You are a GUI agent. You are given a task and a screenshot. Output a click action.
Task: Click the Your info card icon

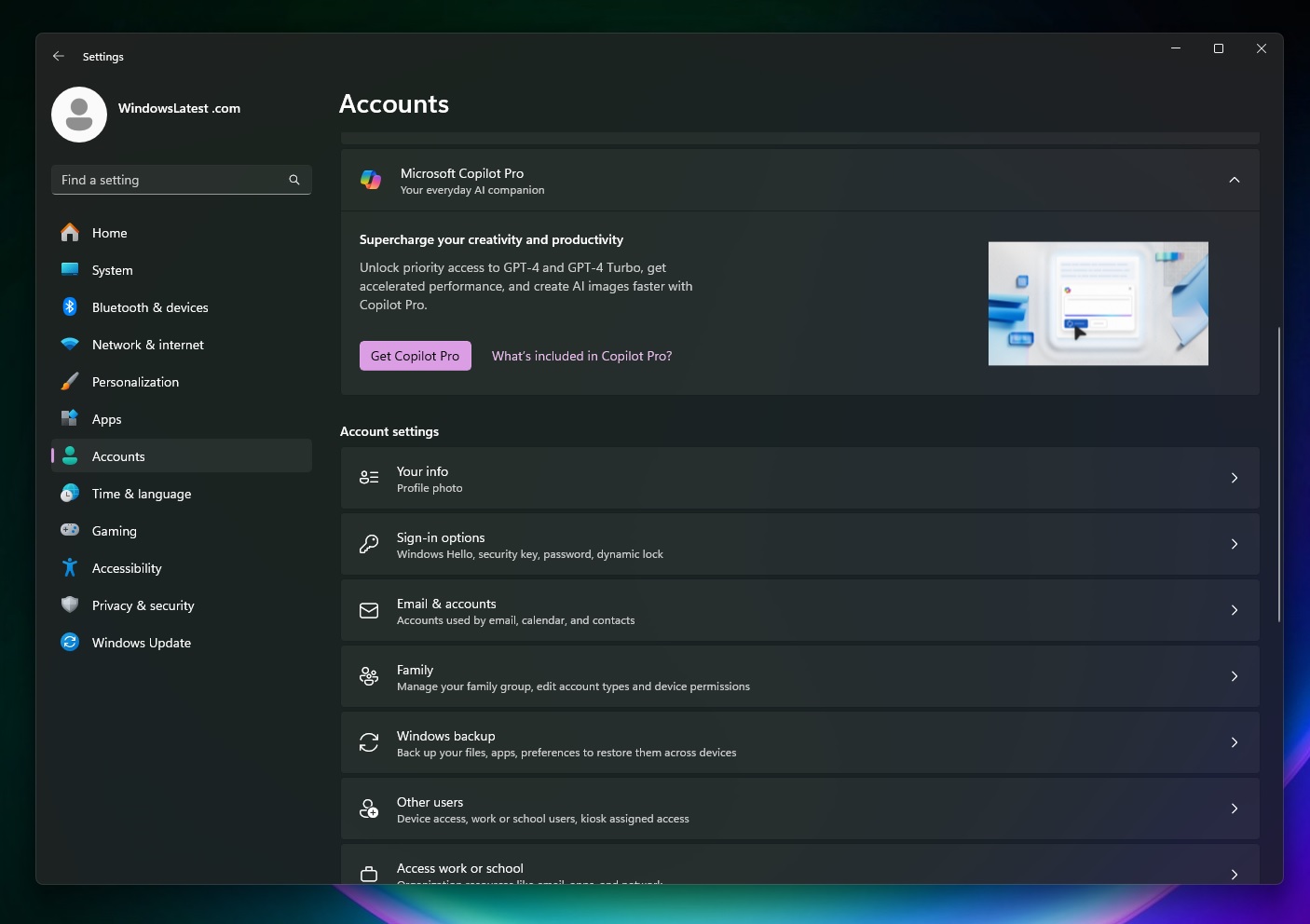(369, 478)
